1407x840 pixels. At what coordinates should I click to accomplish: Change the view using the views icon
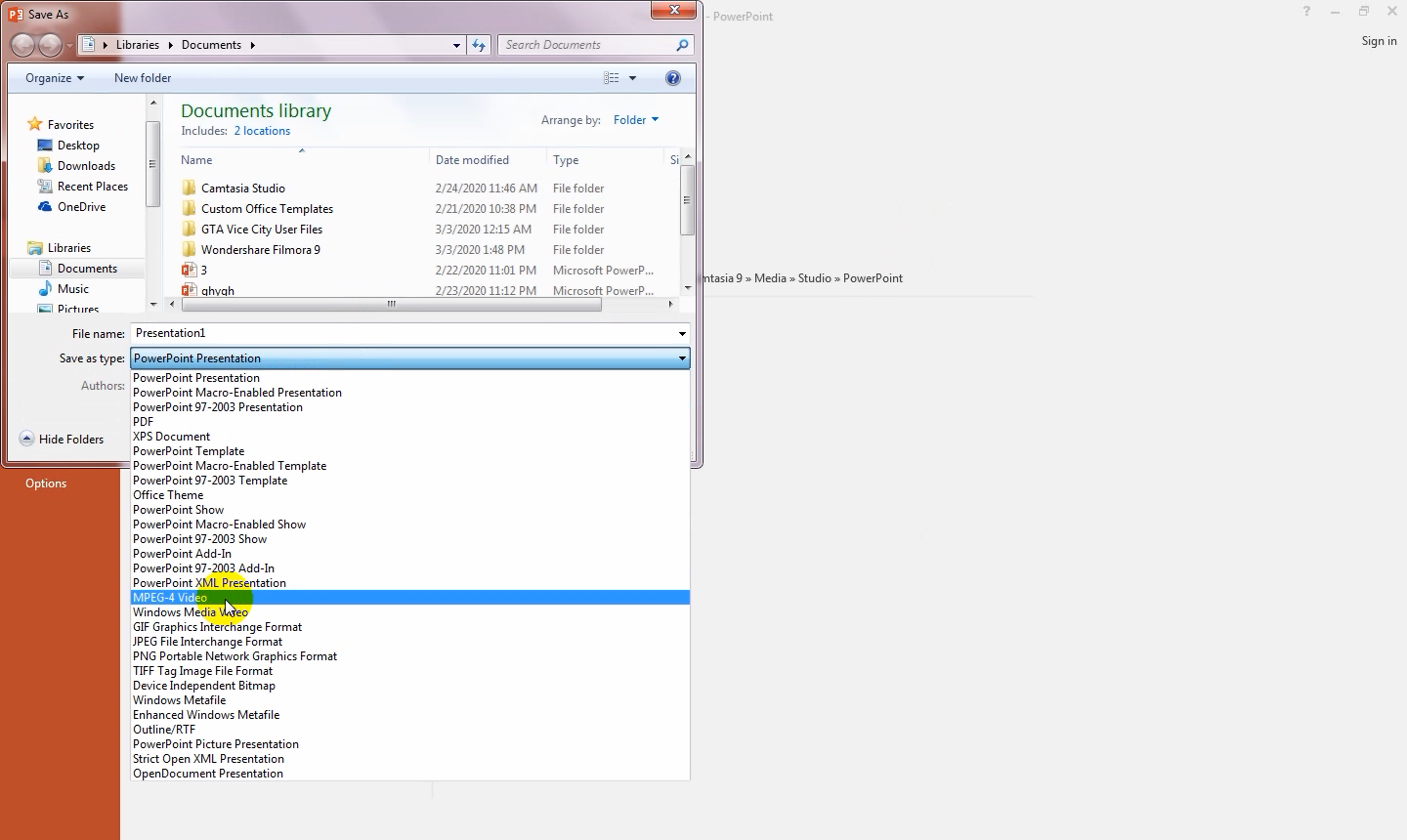(x=612, y=78)
